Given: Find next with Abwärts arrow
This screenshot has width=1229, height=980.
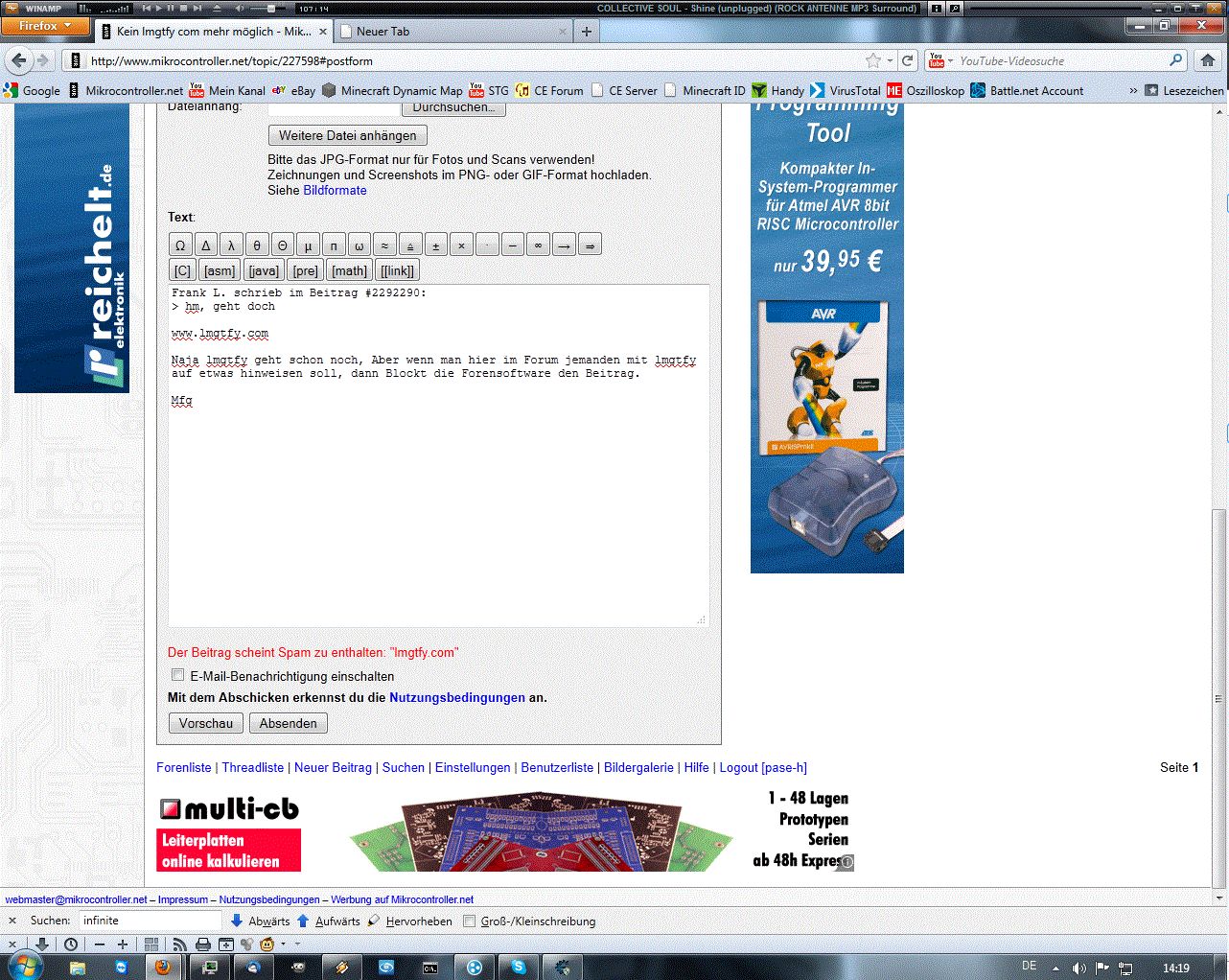Looking at the screenshot, I should tap(260, 921).
